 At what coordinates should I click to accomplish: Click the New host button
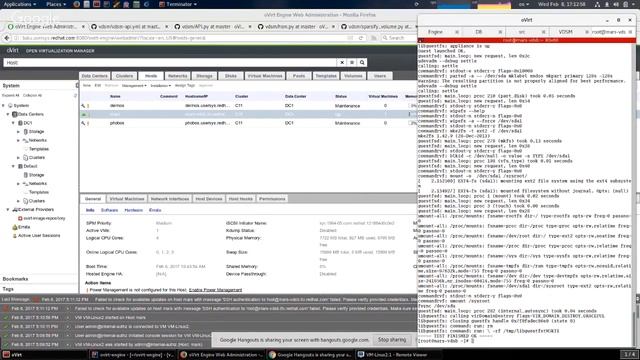pos(87,86)
